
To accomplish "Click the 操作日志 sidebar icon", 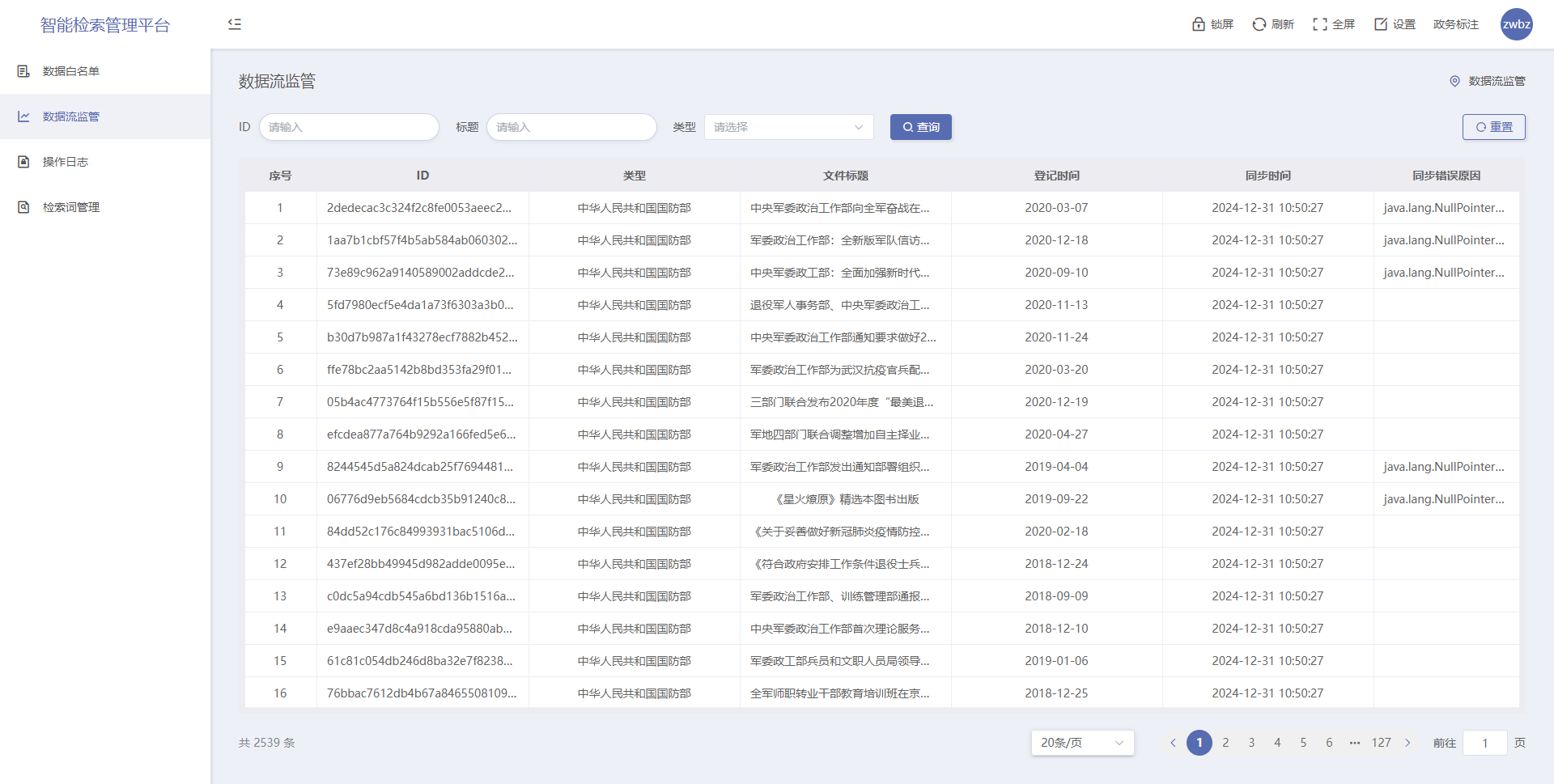I will click(x=24, y=162).
